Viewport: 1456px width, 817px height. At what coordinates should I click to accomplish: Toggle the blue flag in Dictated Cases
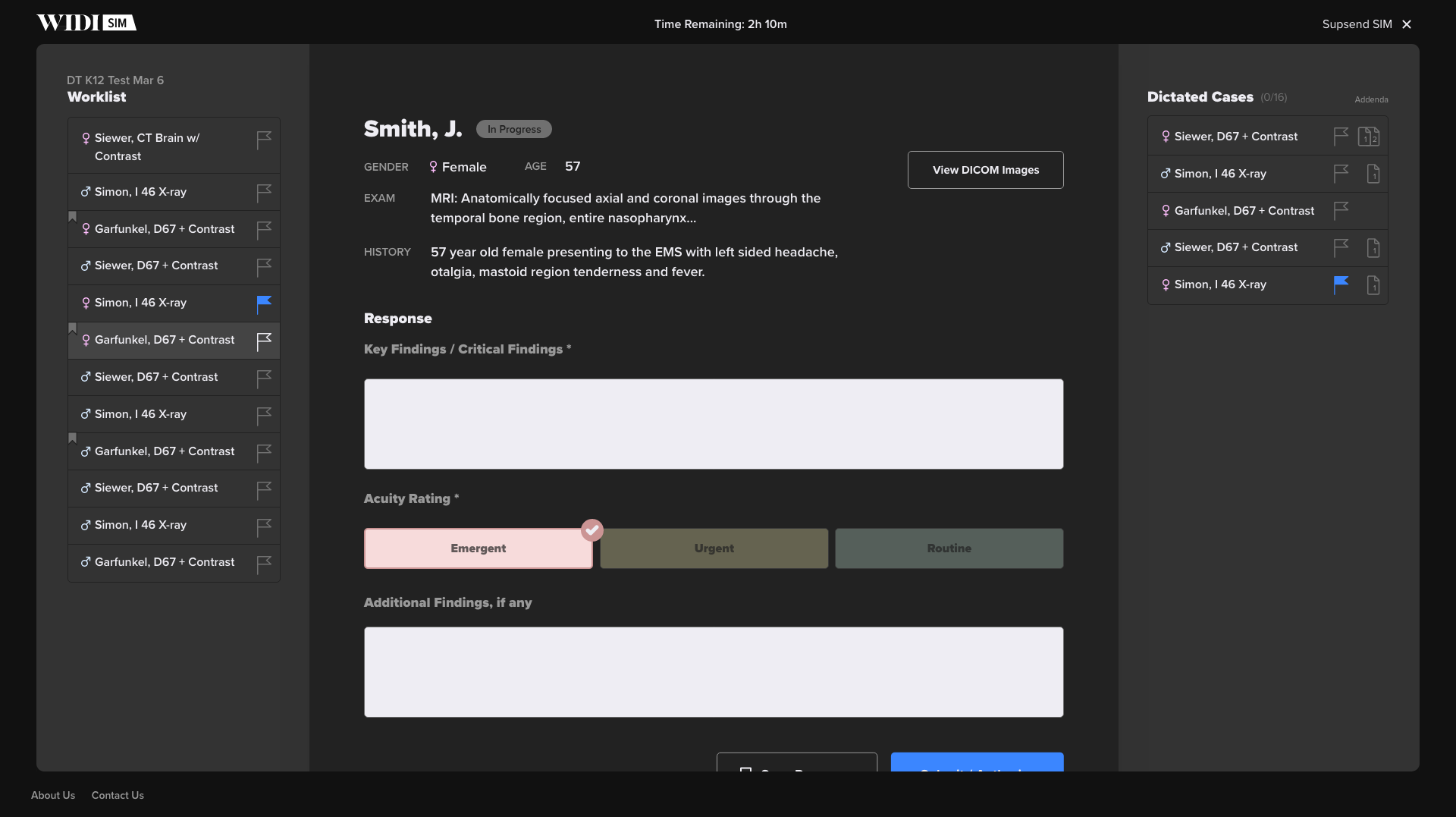point(1340,284)
